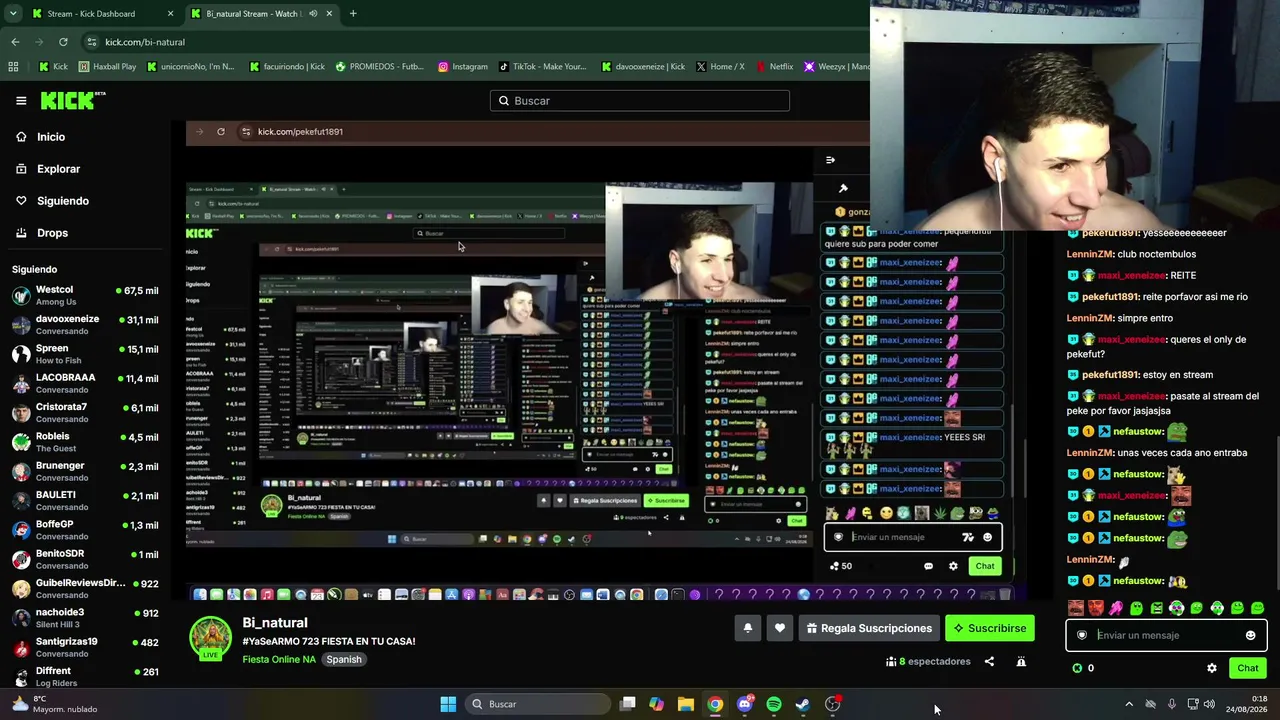Open the emoji picker in chat input
Screen dimensions: 1280x720
[x=1250, y=635]
